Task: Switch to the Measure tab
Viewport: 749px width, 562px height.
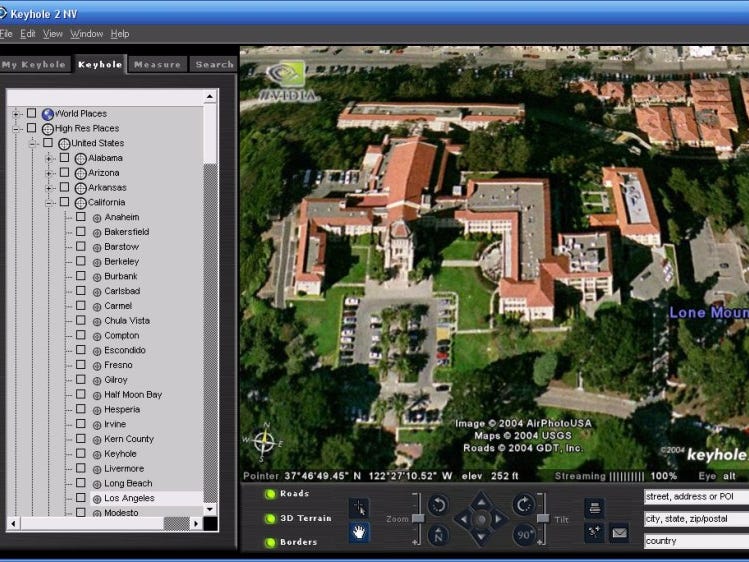Action: point(158,64)
